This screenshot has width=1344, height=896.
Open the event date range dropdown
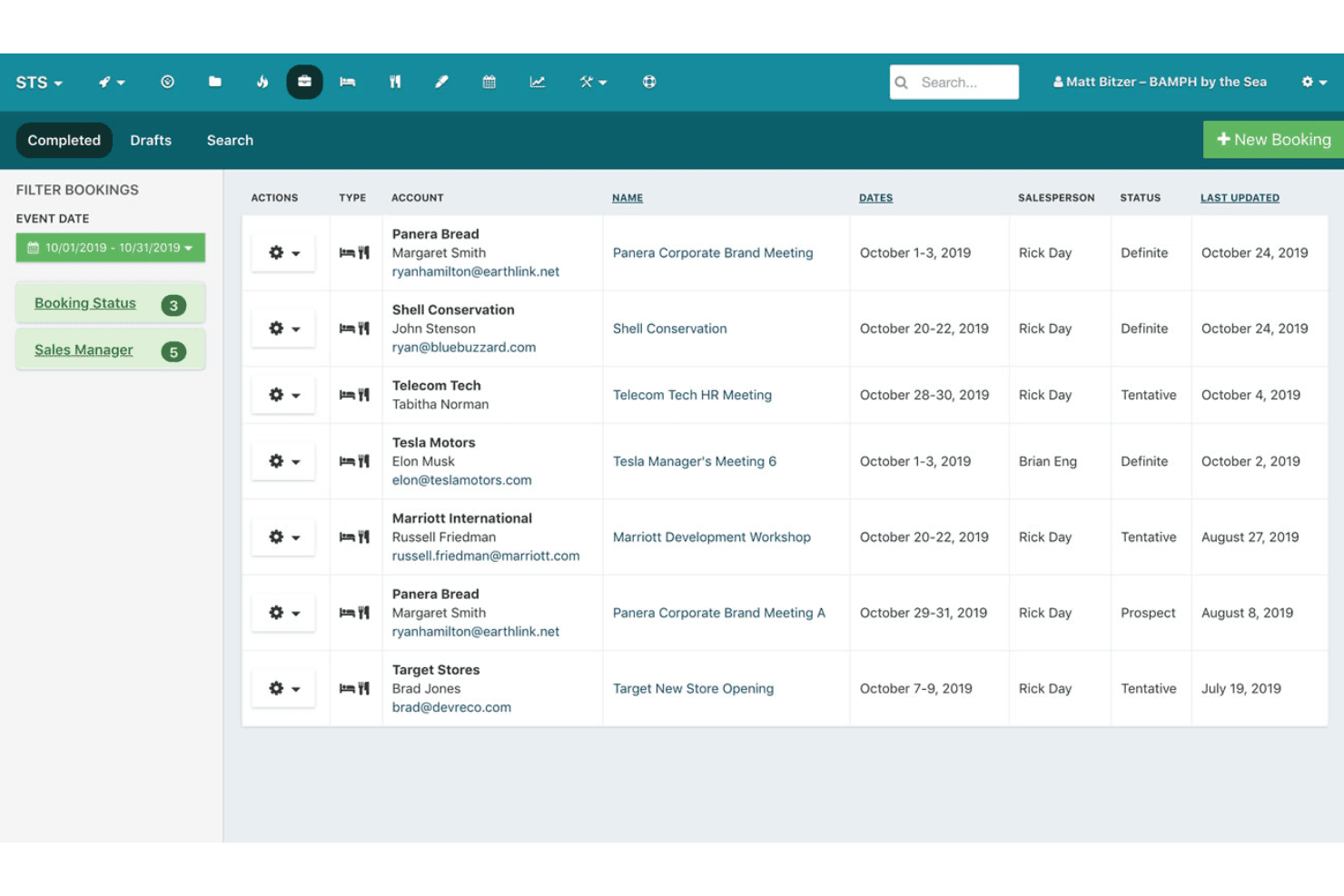point(110,248)
